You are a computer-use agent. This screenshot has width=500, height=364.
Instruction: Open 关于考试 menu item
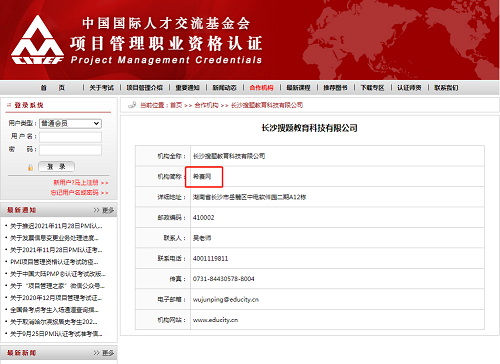102,88
